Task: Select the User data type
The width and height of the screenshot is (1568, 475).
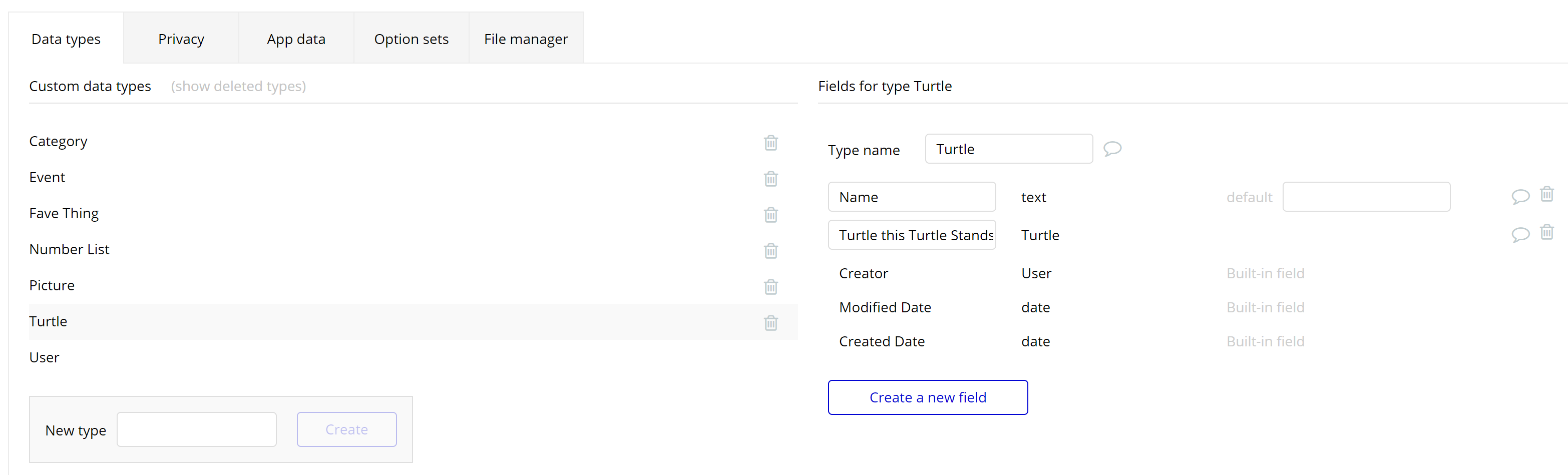Action: 45,357
